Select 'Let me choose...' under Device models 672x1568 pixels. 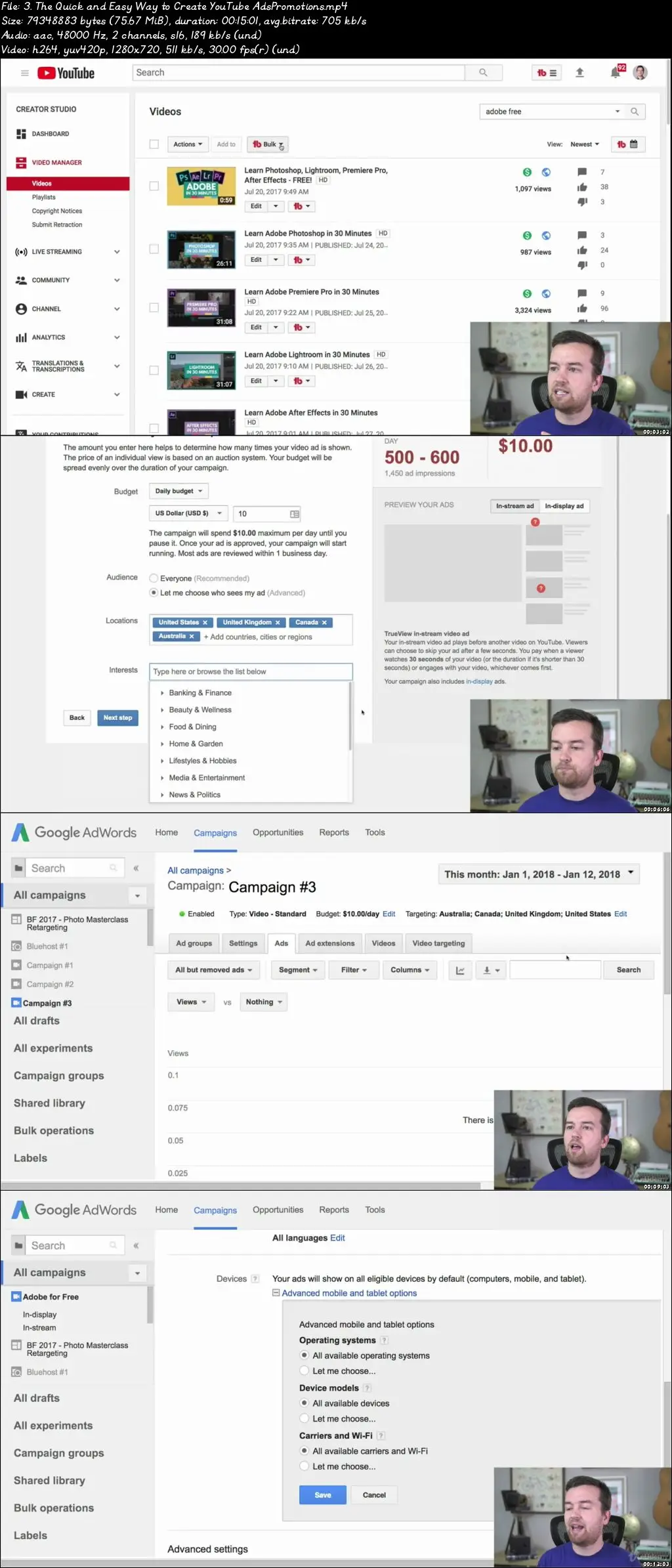pos(304,1418)
